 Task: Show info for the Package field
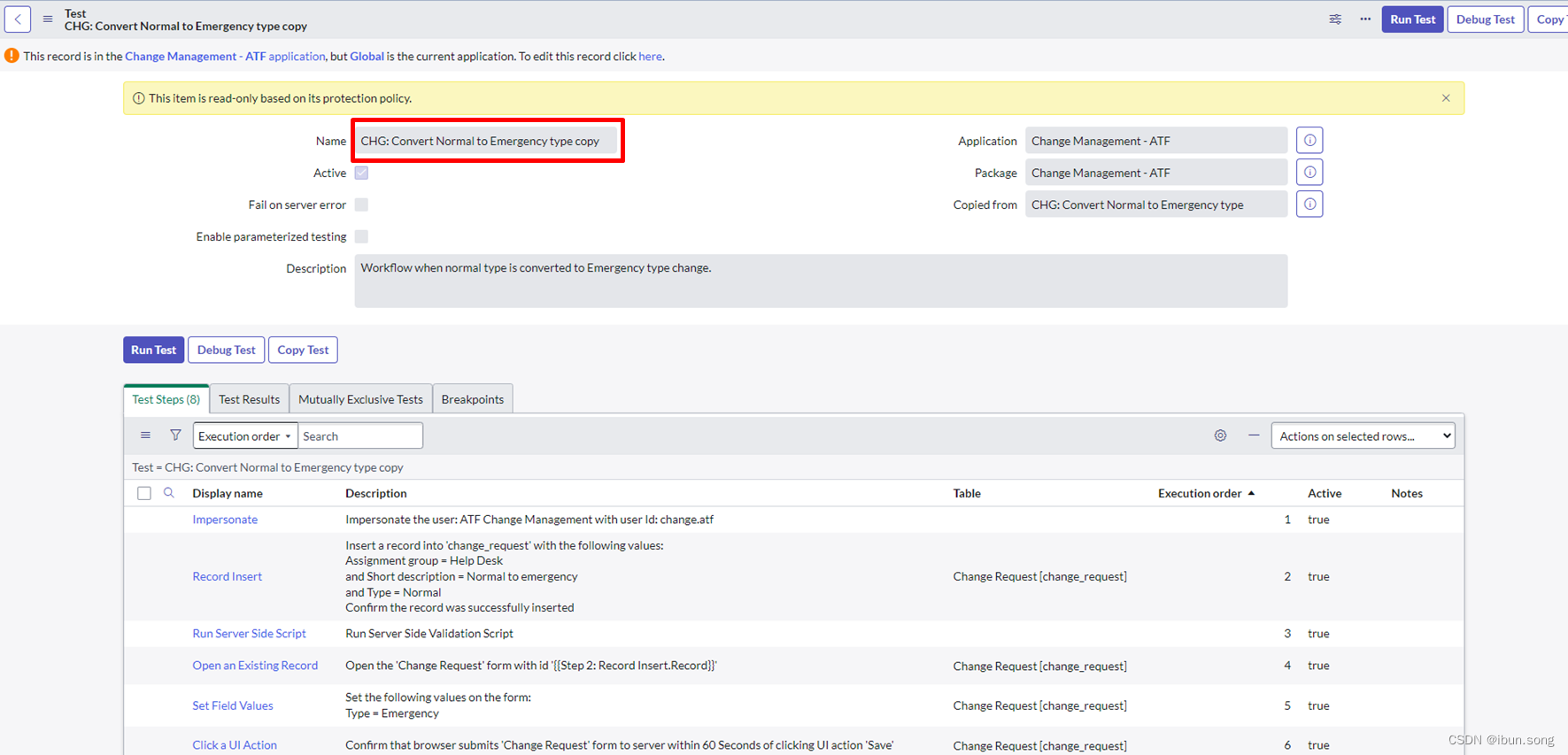[1309, 173]
